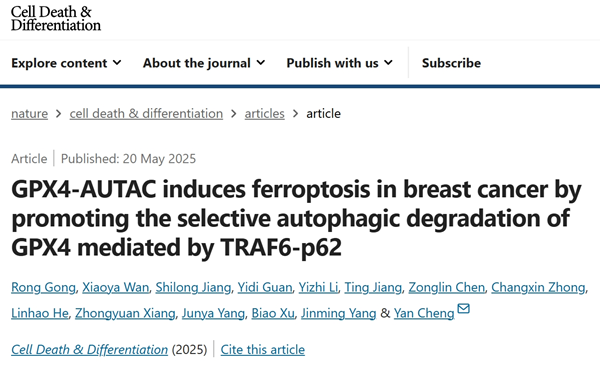
Task: Select author link Xiaoya Wan
Action: 116,287
